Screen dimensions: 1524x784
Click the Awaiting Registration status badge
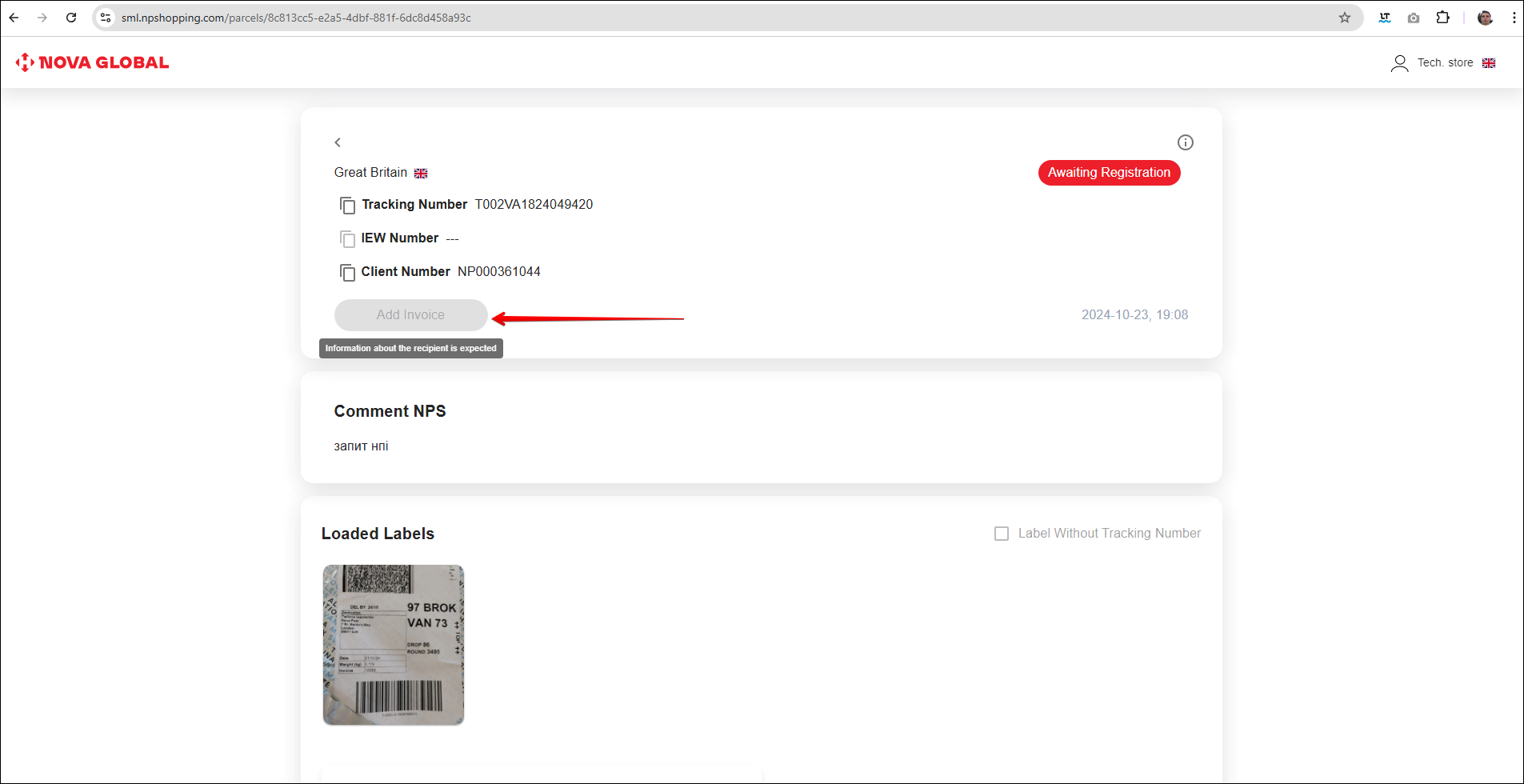tap(1109, 173)
